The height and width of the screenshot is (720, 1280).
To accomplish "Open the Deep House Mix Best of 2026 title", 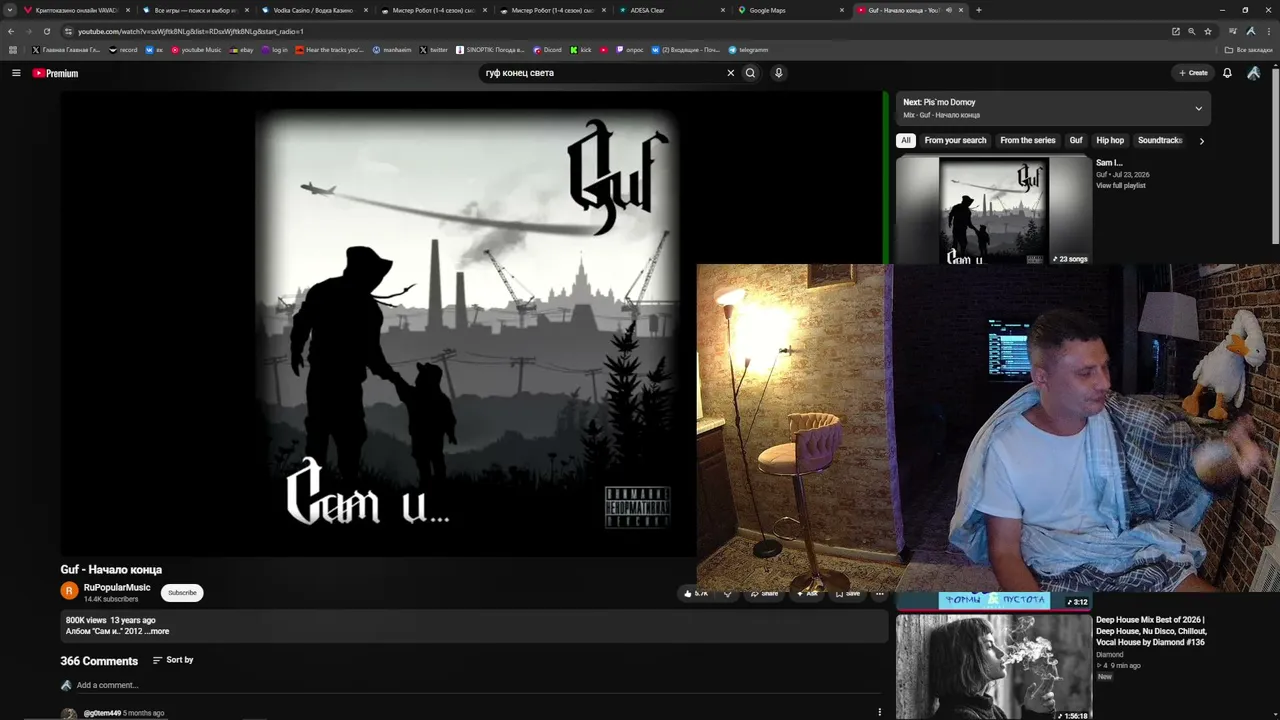I will (1151, 631).
